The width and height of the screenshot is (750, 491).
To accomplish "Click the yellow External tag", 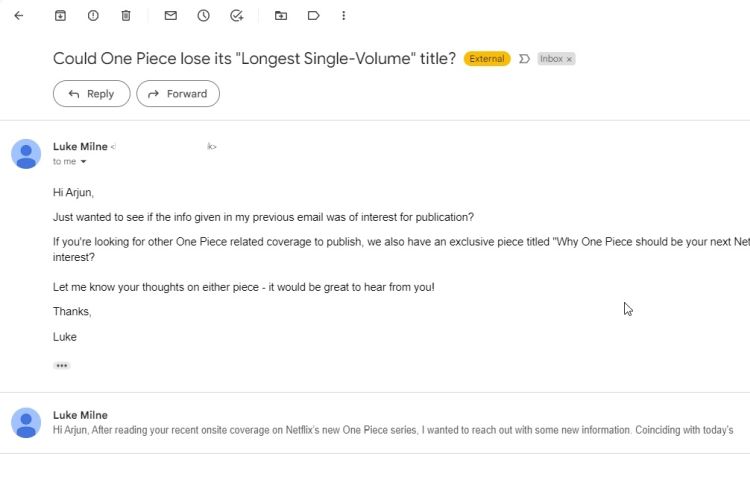I will tap(487, 59).
